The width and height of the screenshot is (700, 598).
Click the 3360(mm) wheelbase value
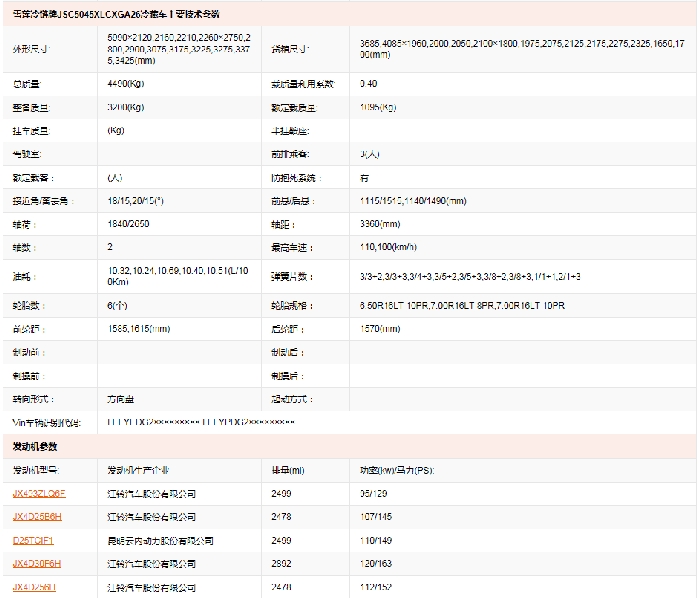[x=379, y=224]
